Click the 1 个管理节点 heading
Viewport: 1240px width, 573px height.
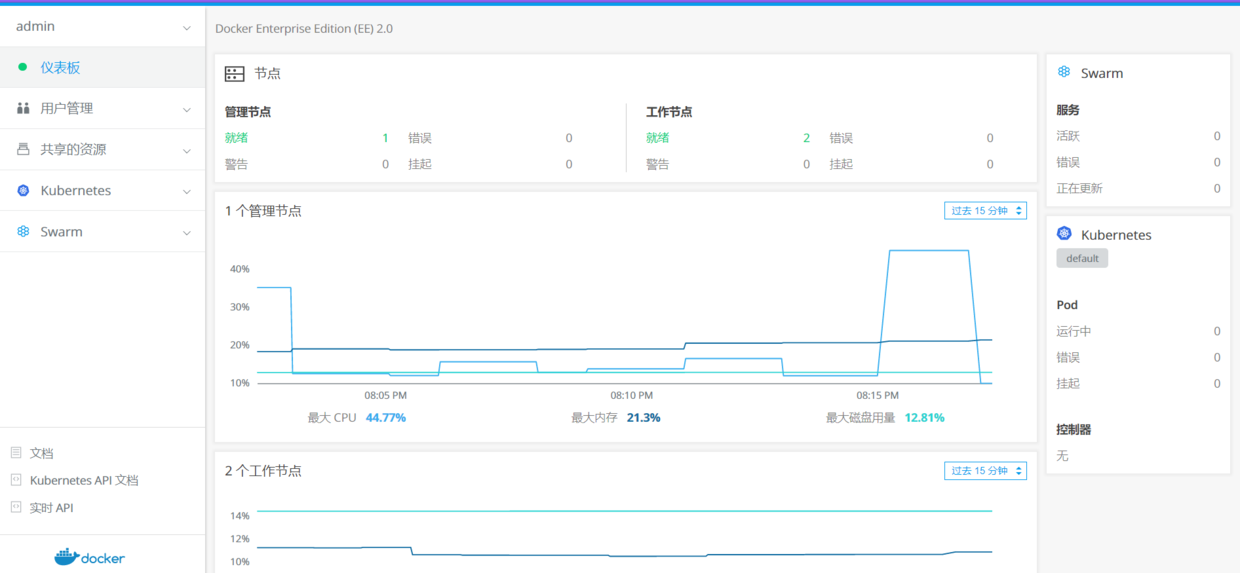coord(263,211)
